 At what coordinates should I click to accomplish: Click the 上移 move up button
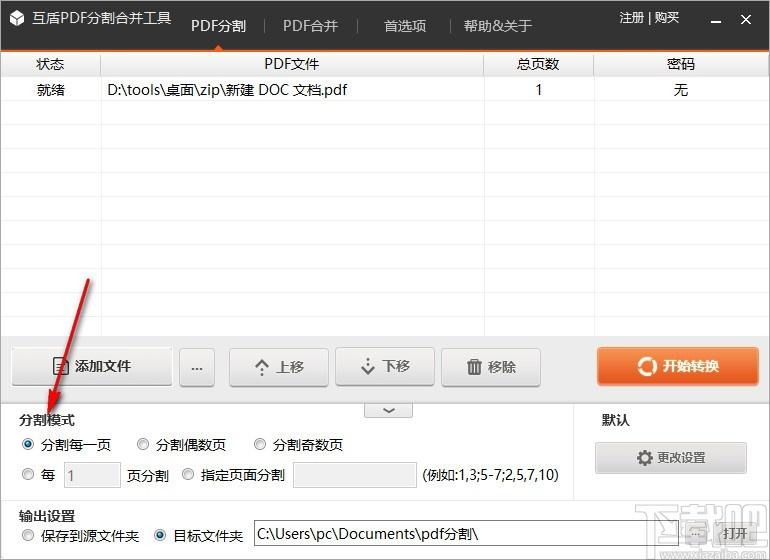tap(279, 367)
